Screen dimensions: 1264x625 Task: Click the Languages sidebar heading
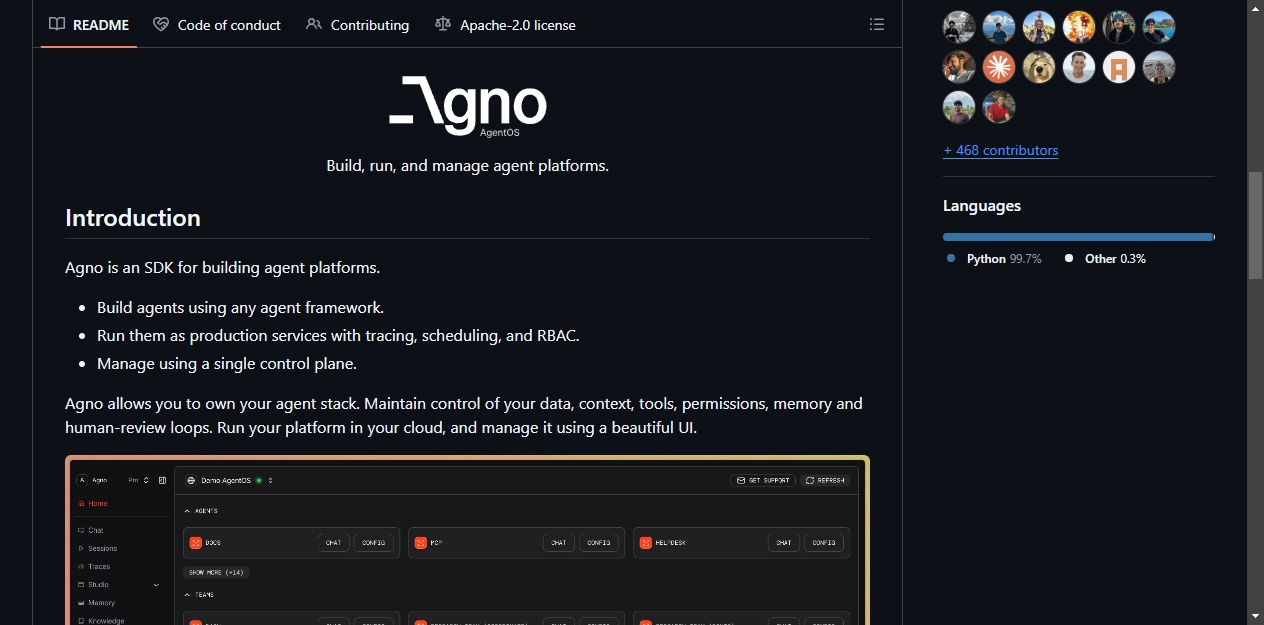click(982, 206)
